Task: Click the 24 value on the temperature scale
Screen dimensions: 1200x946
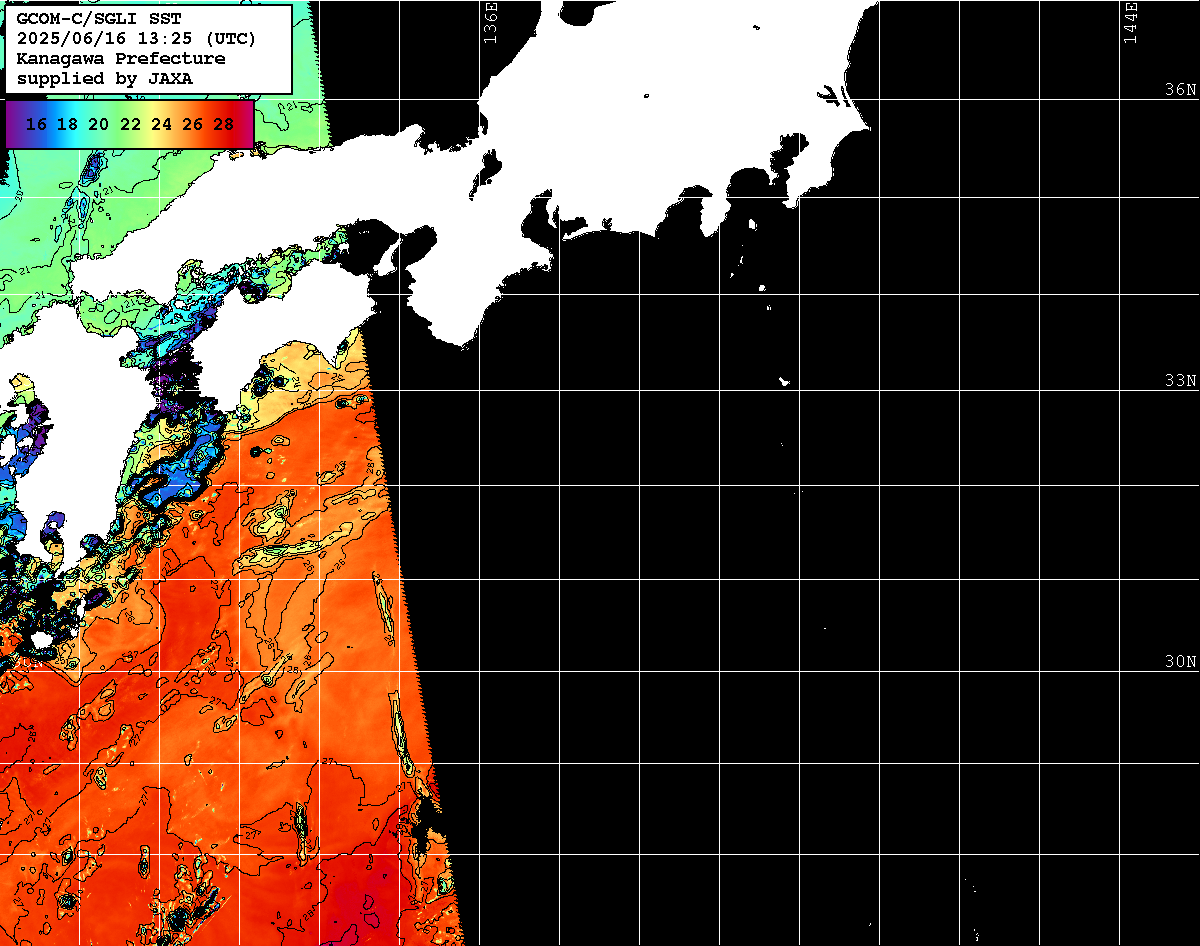Action: coord(161,124)
